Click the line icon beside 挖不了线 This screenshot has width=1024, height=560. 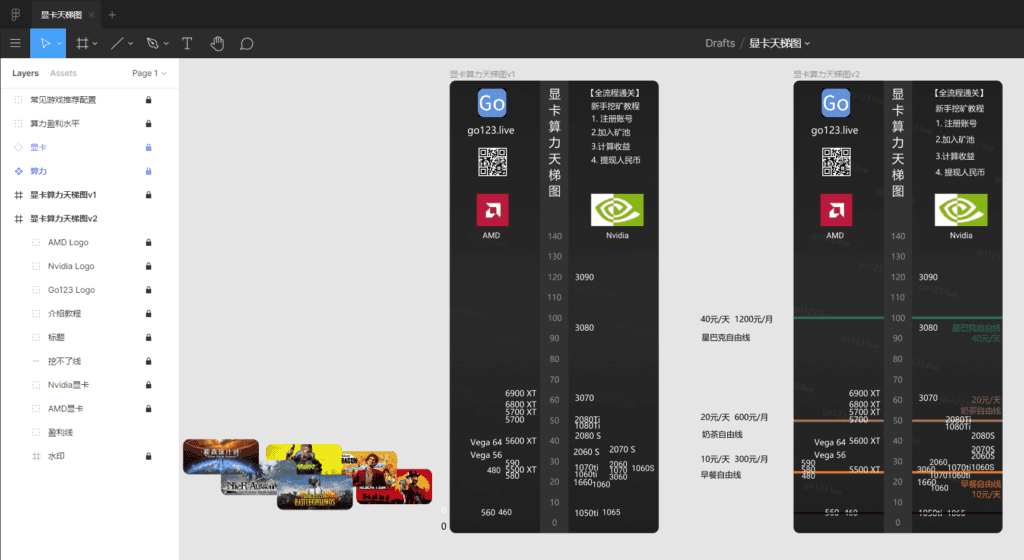coord(36,361)
